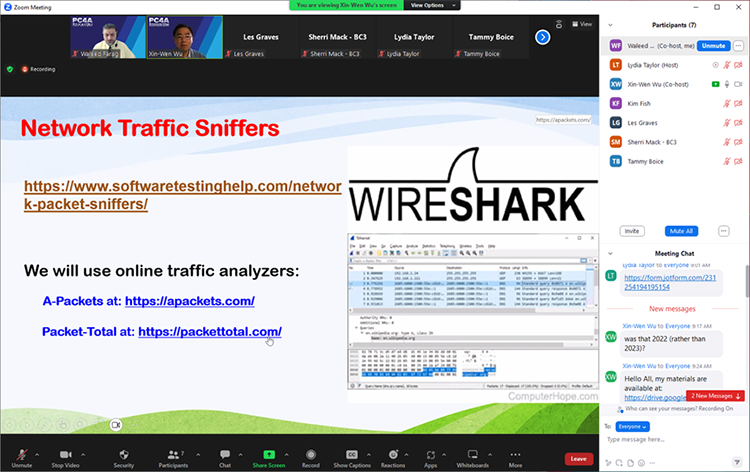Click the Invite button
This screenshot has height=472, width=750.
632,231
